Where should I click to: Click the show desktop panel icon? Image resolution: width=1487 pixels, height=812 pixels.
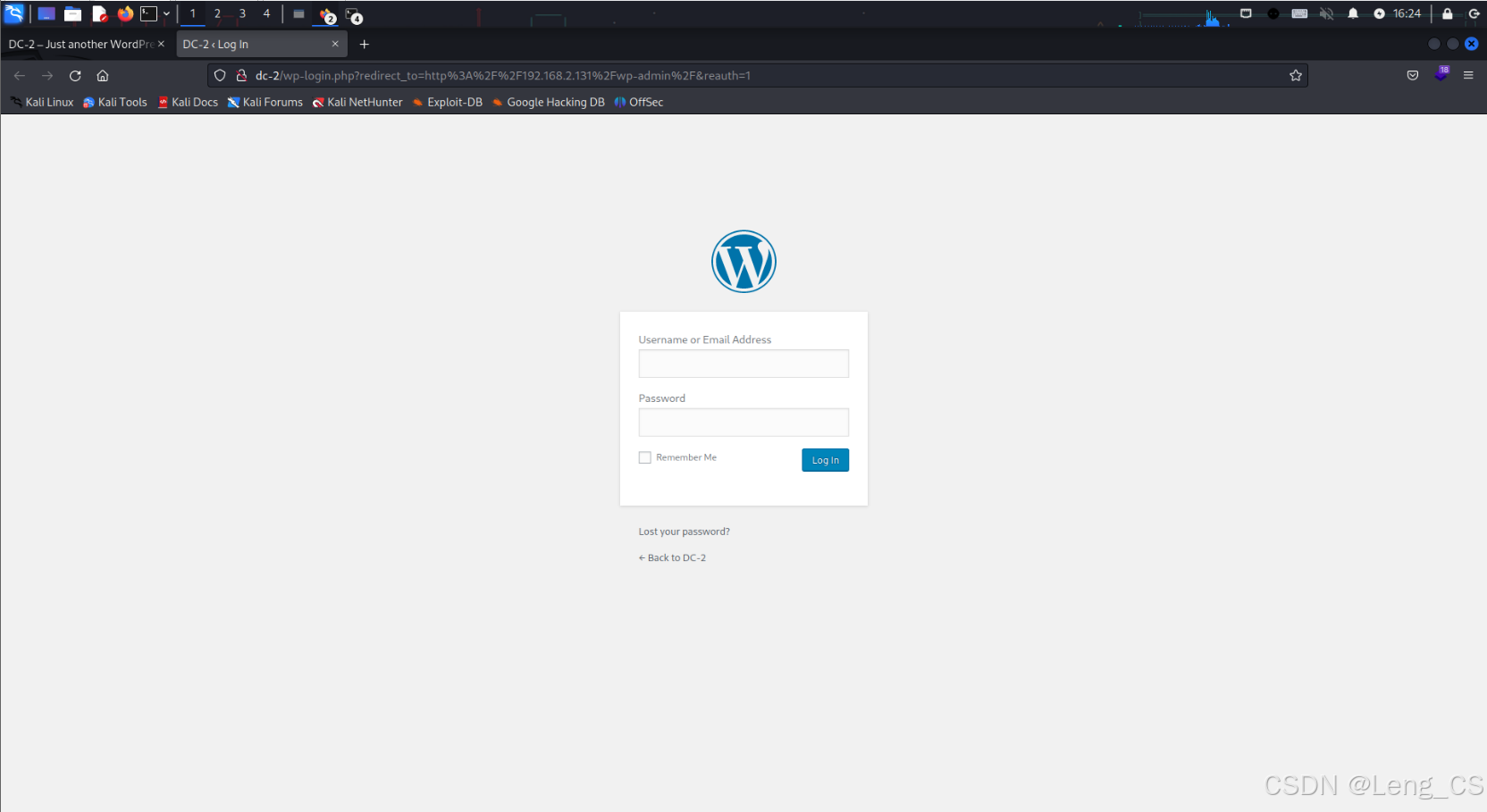(46, 13)
